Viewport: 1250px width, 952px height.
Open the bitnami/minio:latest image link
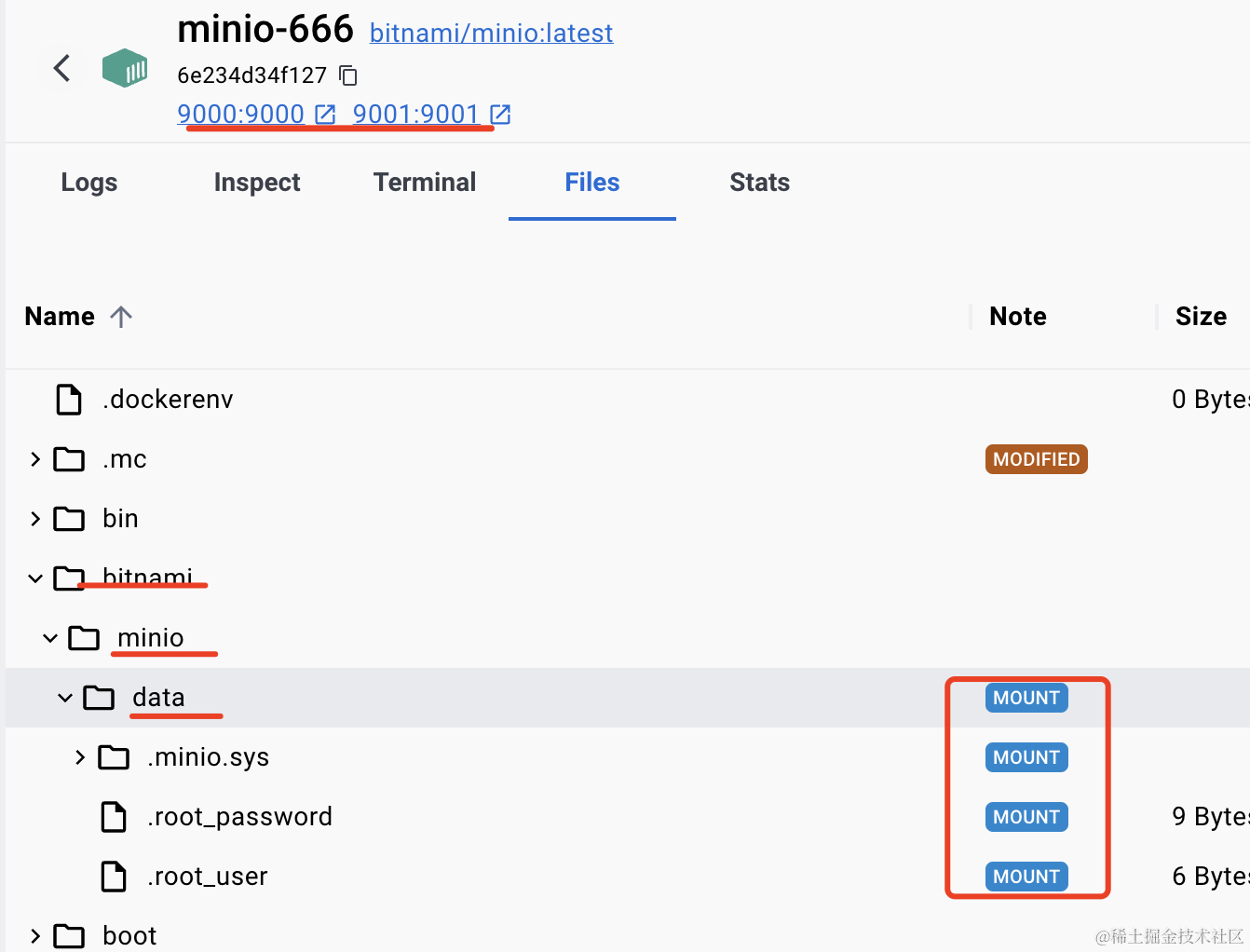pos(491,34)
